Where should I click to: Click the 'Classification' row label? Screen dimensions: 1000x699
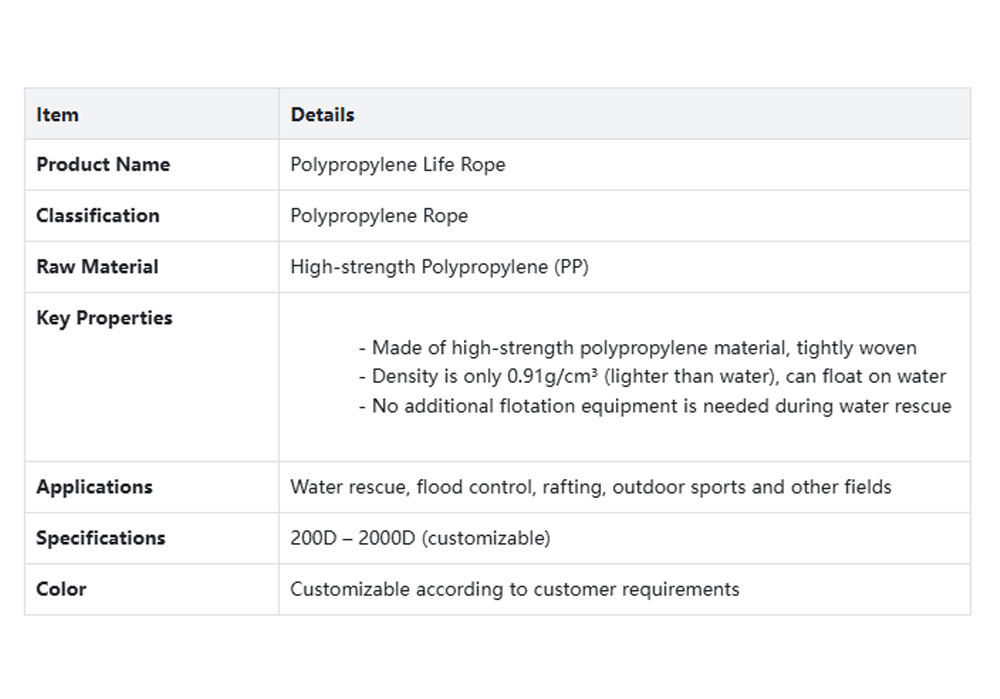(x=97, y=215)
